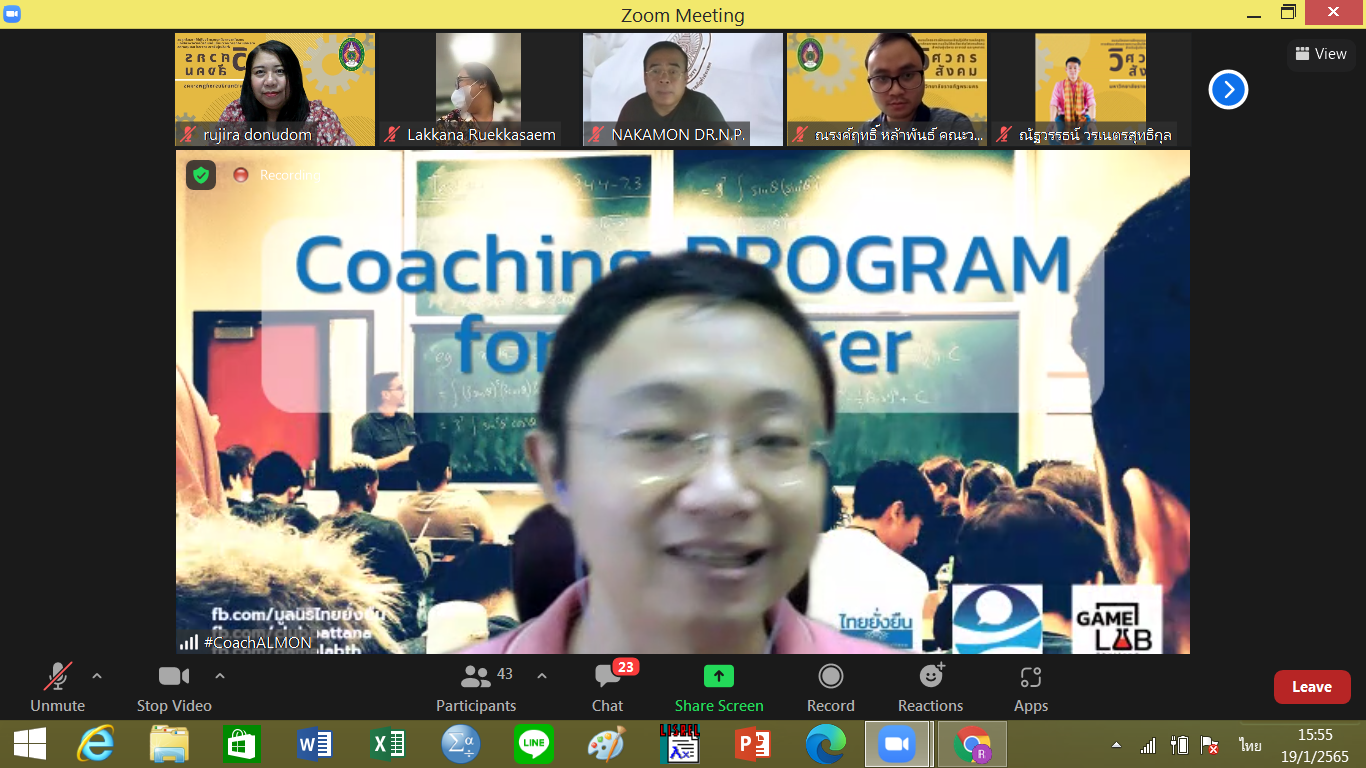This screenshot has height=768, width=1366.
Task: Open PowerPoint from the taskbar
Action: pos(752,744)
